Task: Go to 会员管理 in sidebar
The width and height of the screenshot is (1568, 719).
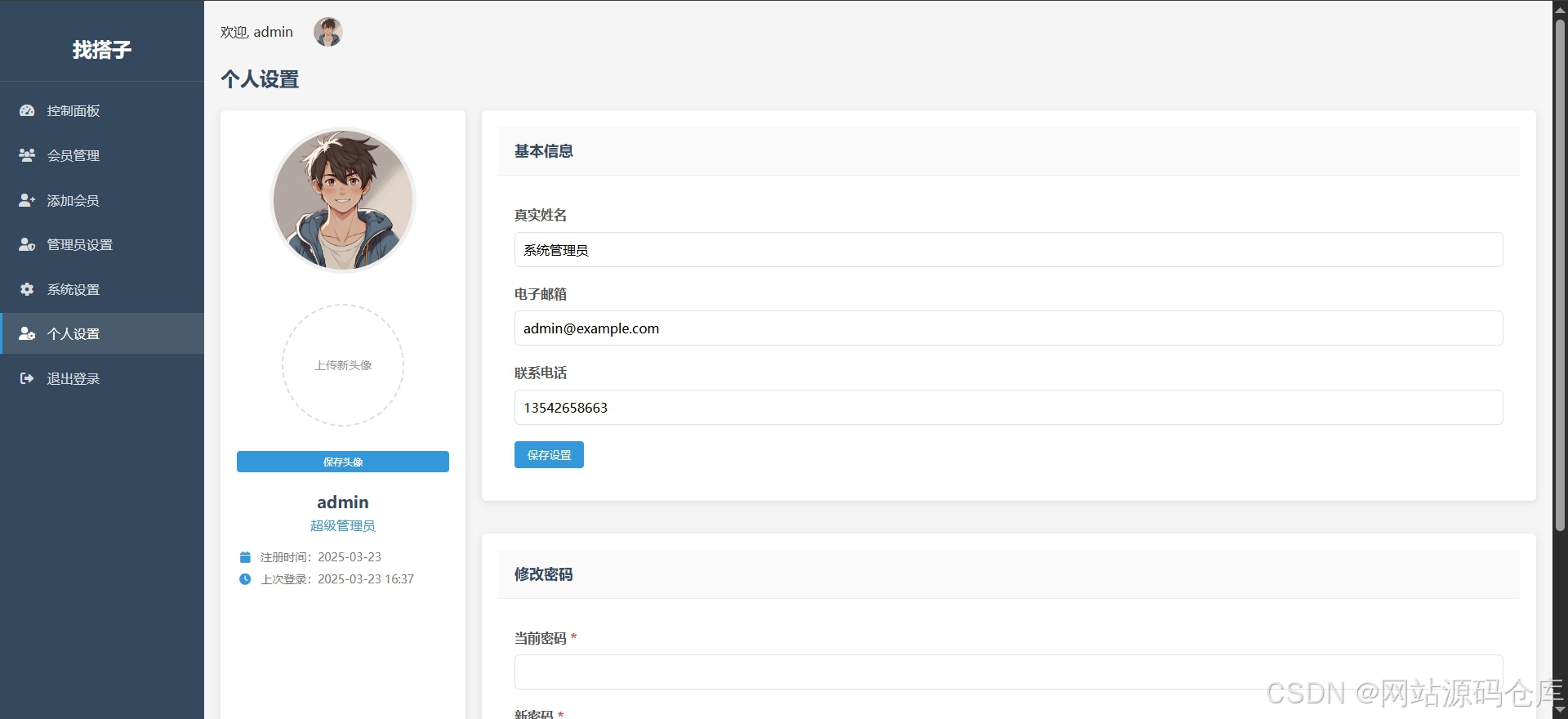Action: click(102, 155)
